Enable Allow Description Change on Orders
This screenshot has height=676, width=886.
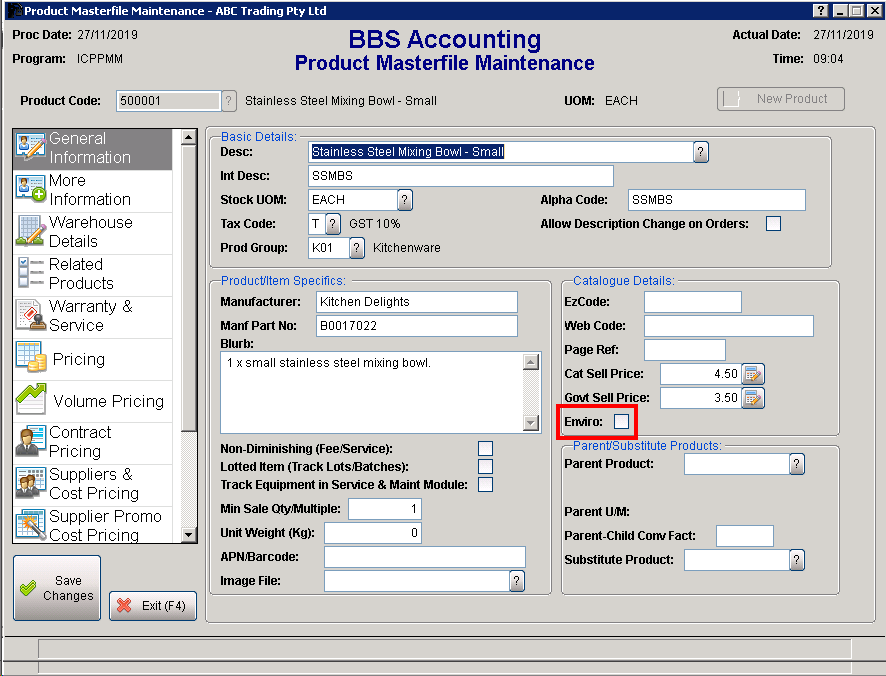[773, 224]
